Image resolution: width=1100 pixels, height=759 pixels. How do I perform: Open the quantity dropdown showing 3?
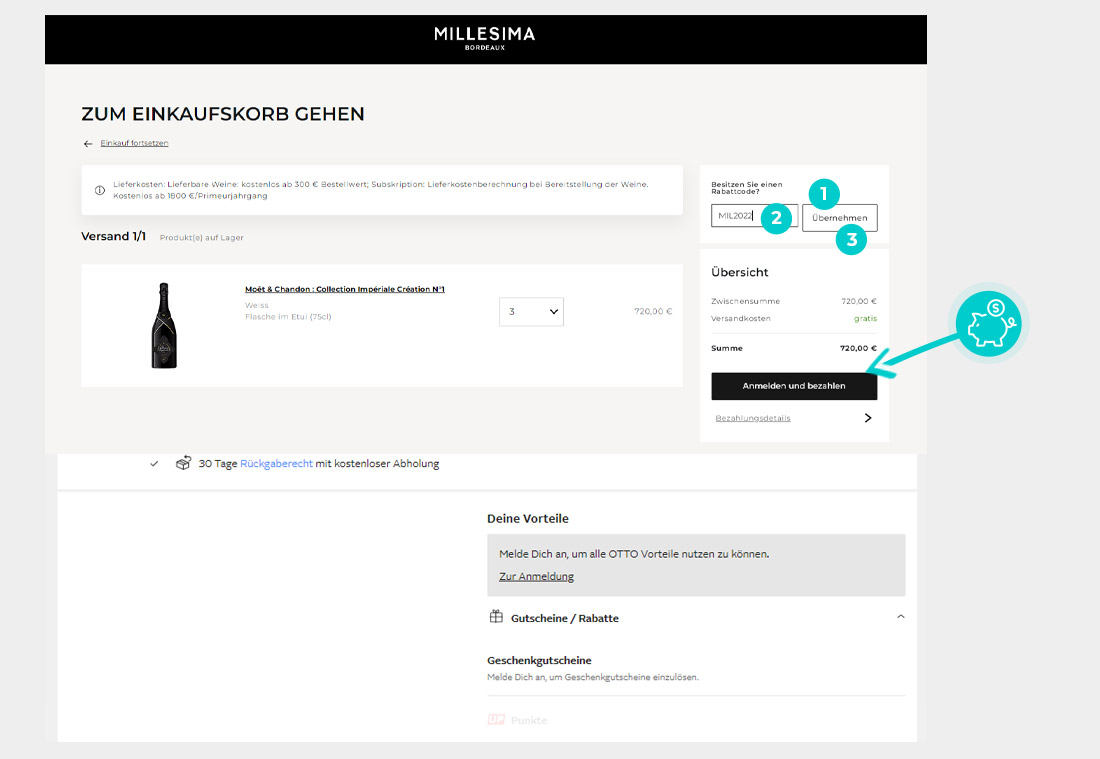[531, 311]
